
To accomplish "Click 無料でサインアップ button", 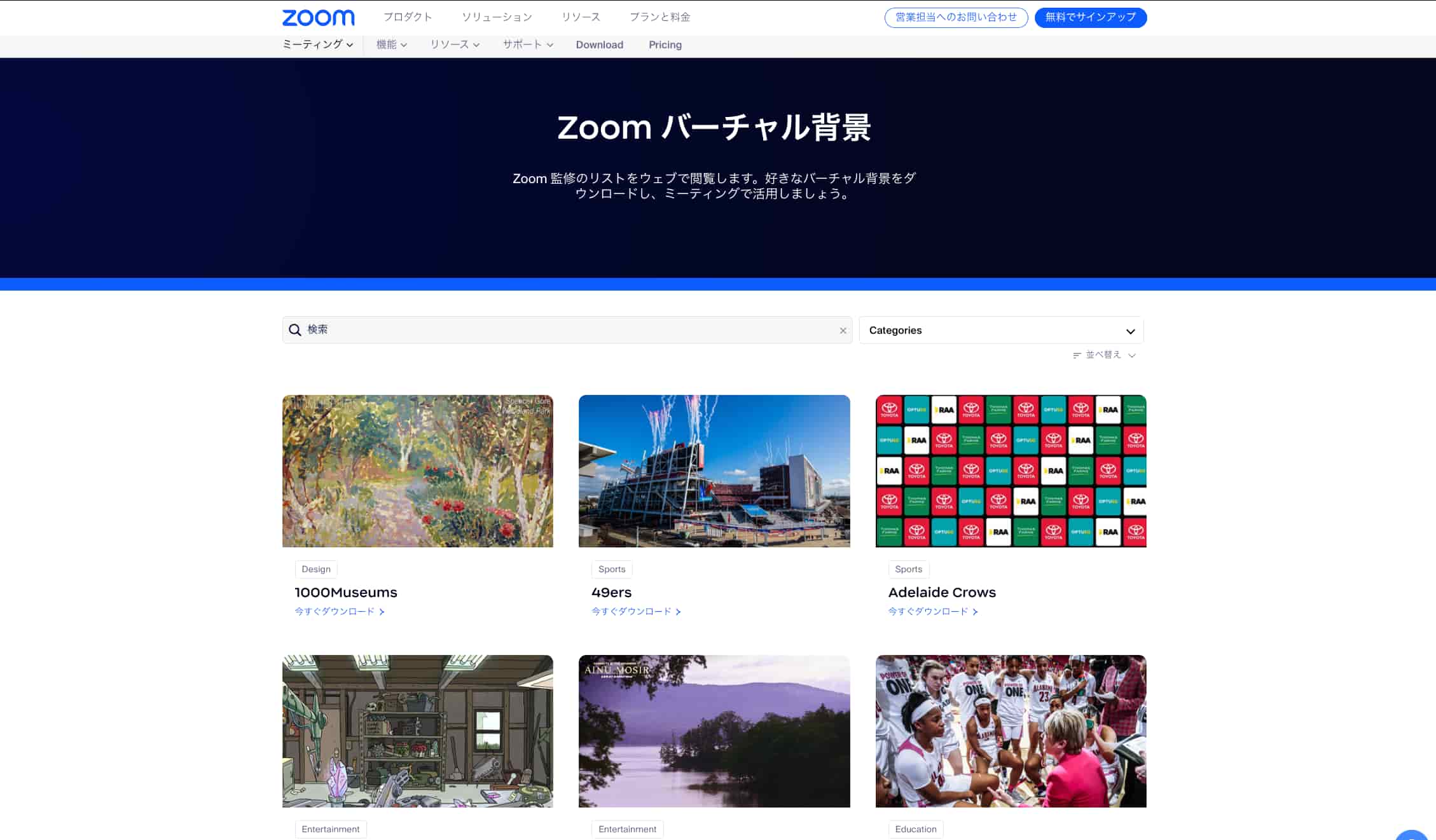I will [x=1091, y=17].
